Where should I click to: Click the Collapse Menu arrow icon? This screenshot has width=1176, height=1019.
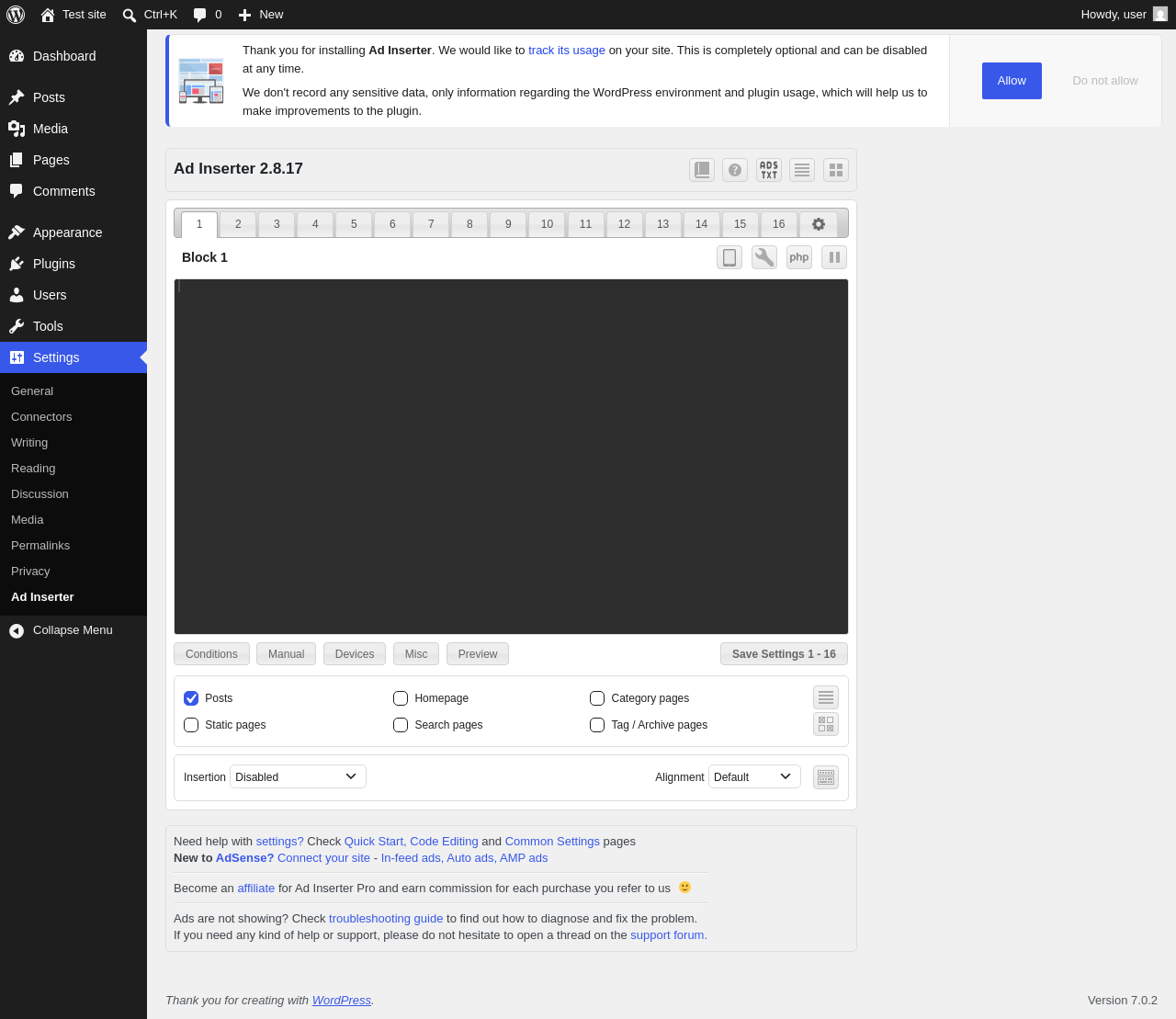(x=17, y=630)
